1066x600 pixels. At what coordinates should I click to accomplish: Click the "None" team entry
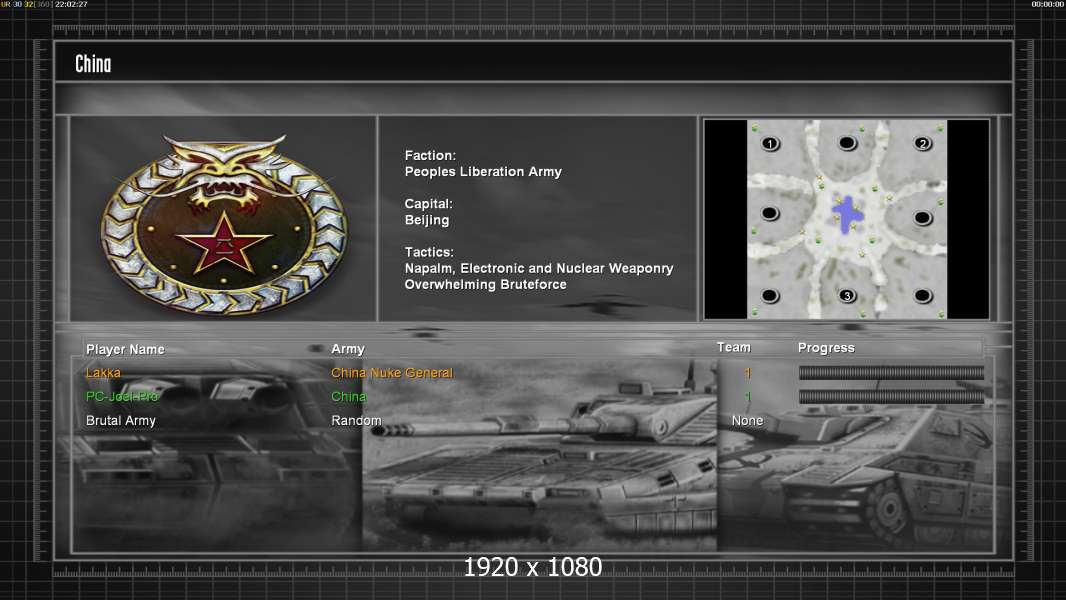tap(747, 421)
